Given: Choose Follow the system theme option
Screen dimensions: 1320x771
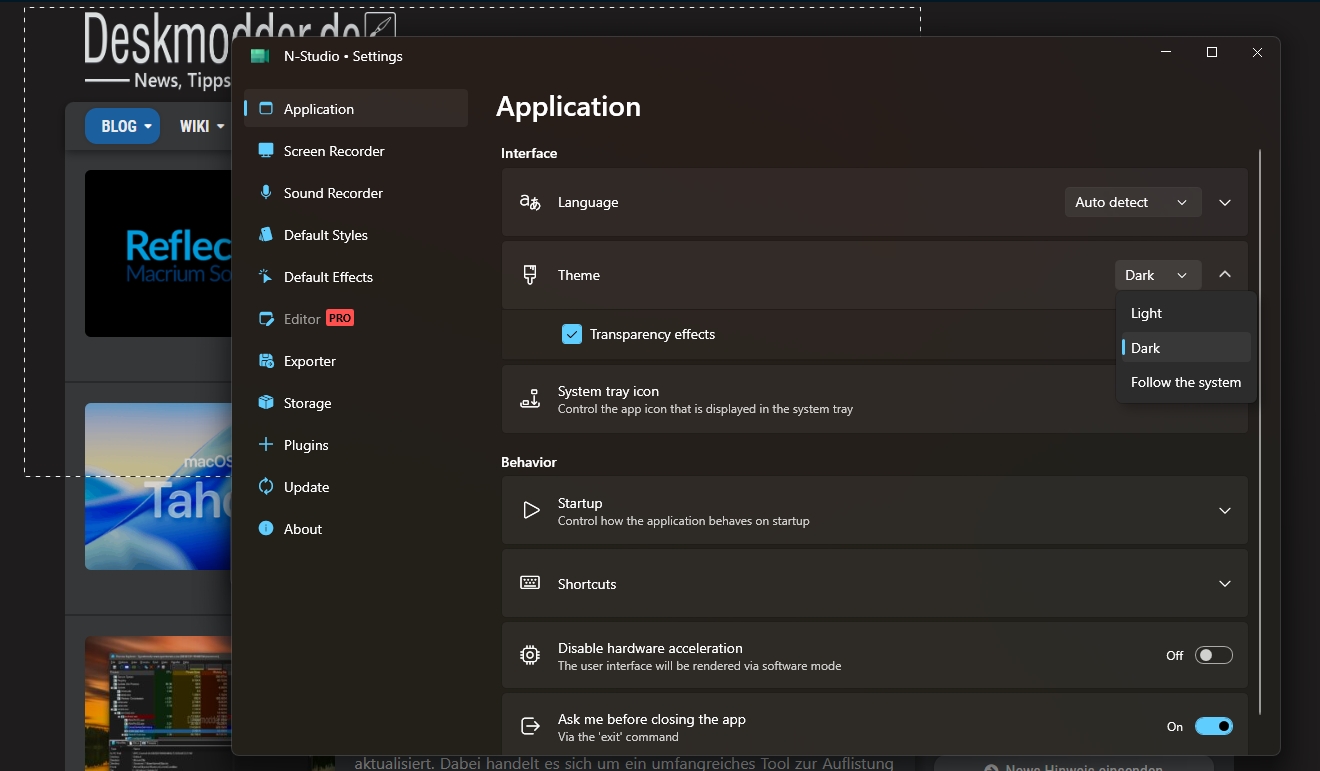Looking at the screenshot, I should [1185, 382].
